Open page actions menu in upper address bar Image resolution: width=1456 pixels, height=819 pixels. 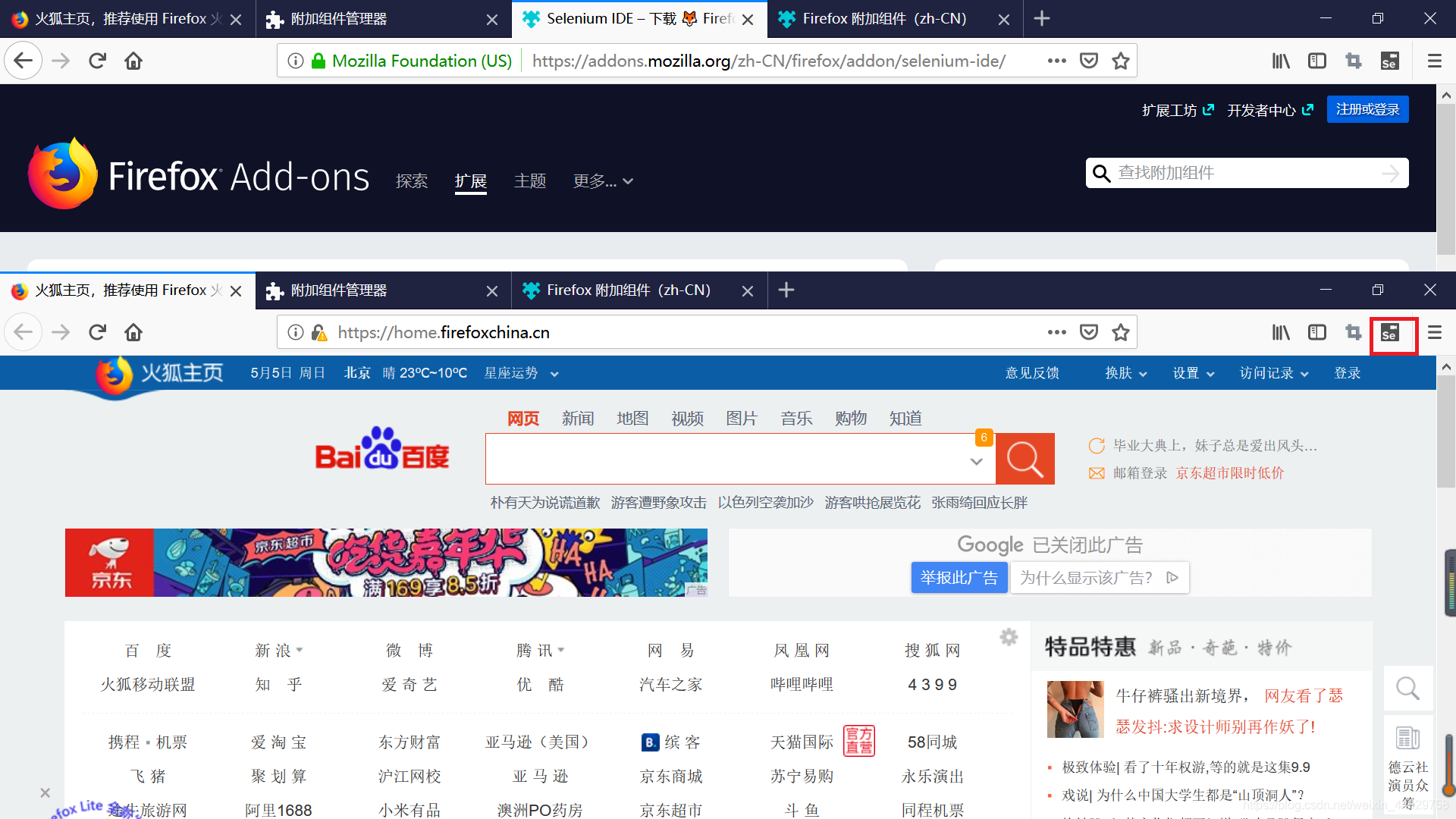click(x=1056, y=61)
